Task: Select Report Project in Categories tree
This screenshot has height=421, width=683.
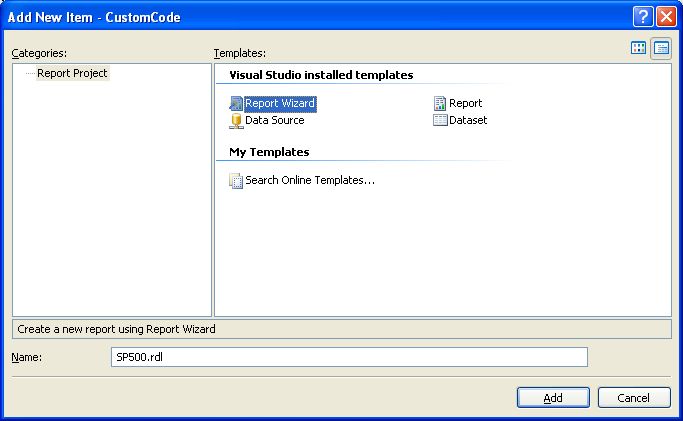Action: [72, 73]
